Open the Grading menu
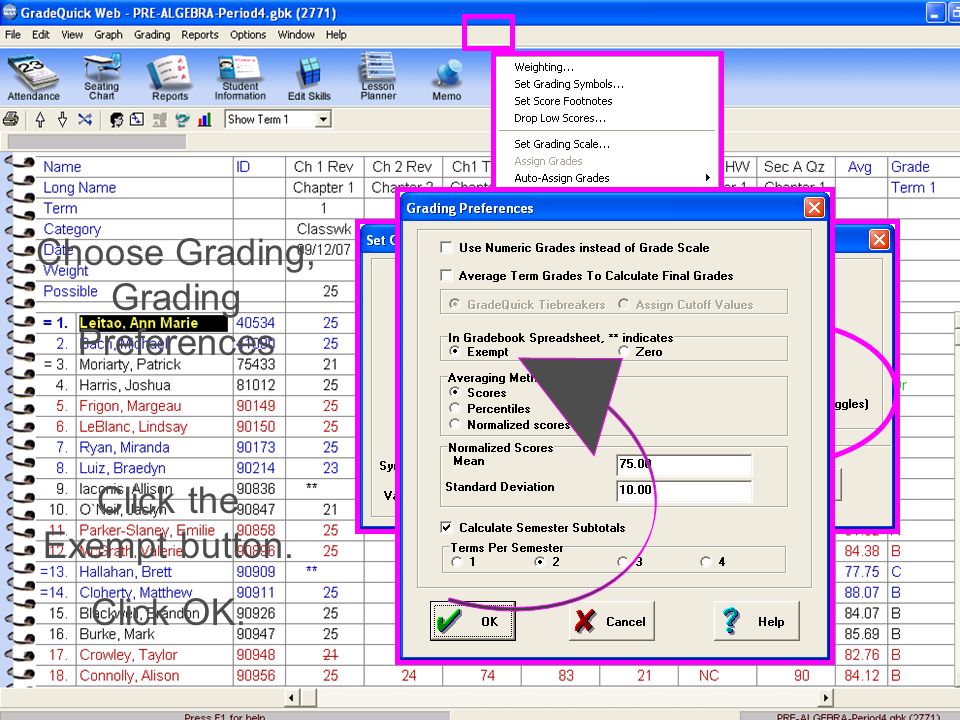960x720 pixels. coord(152,35)
